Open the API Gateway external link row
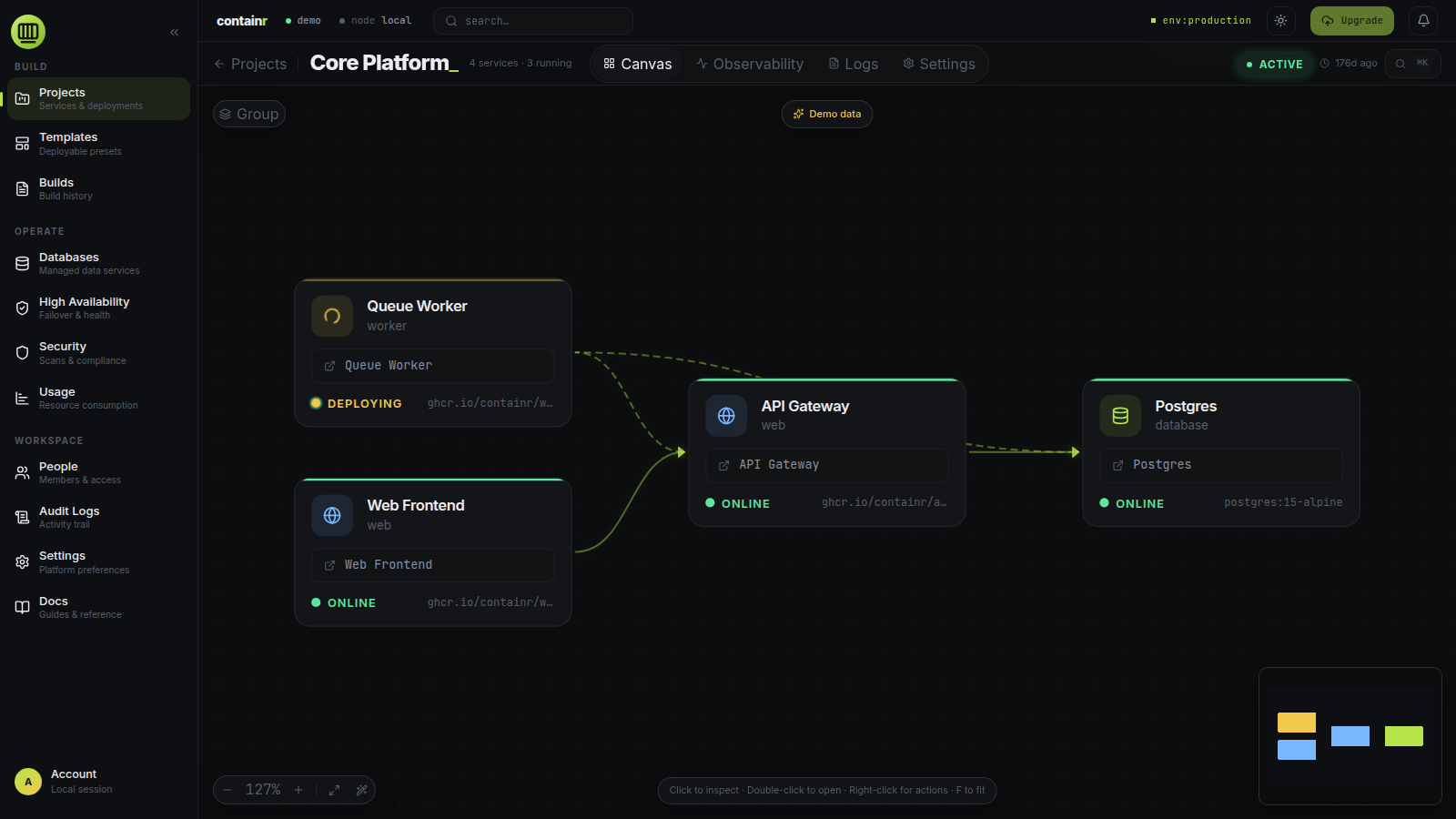This screenshot has height=819, width=1456. tap(827, 465)
